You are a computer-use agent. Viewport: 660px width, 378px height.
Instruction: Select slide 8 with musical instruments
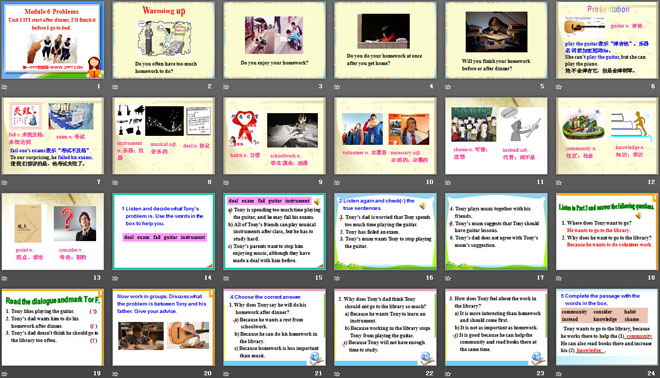[x=163, y=136]
